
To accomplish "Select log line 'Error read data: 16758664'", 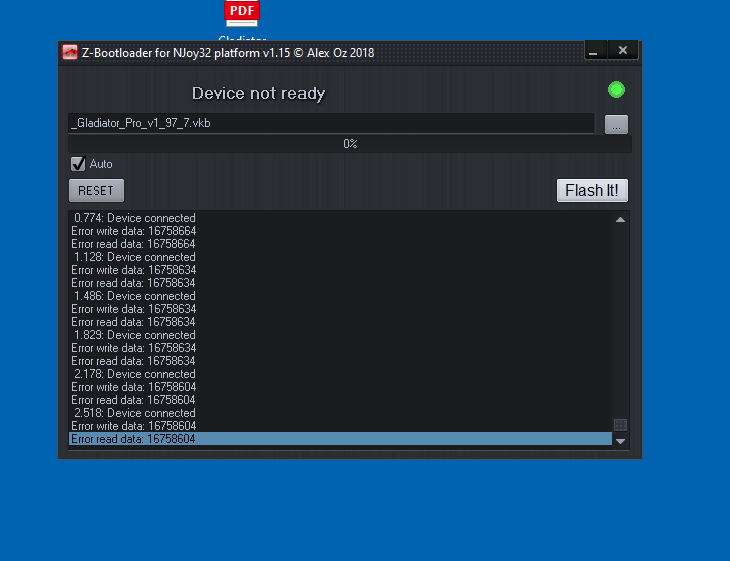I will 340,244.
